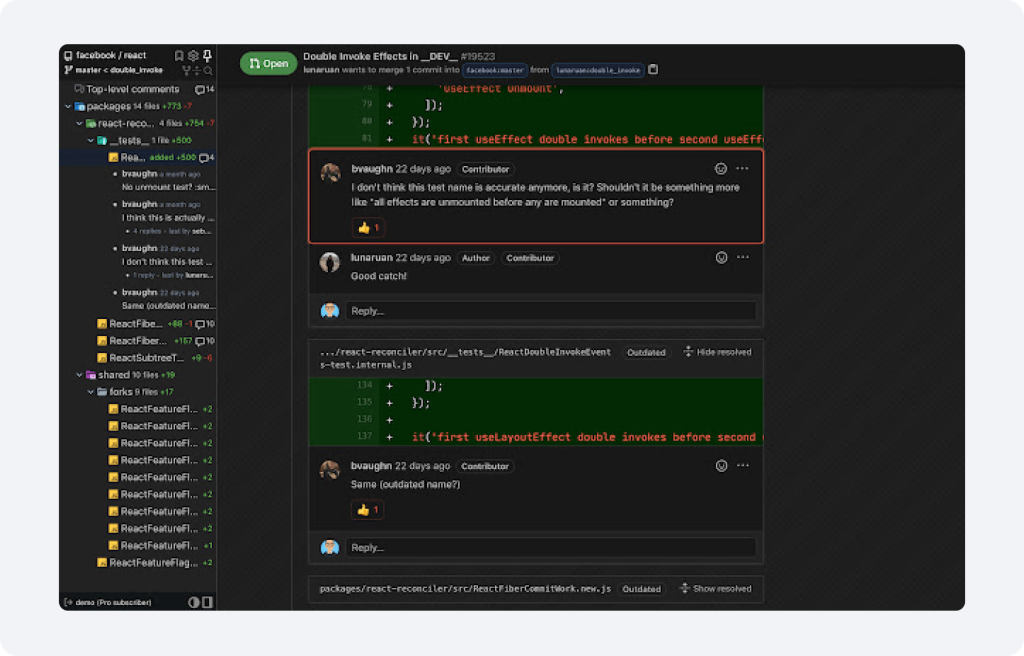Click the pull request title Double Invoke Effects
The image size is (1024, 656).
(380, 56)
